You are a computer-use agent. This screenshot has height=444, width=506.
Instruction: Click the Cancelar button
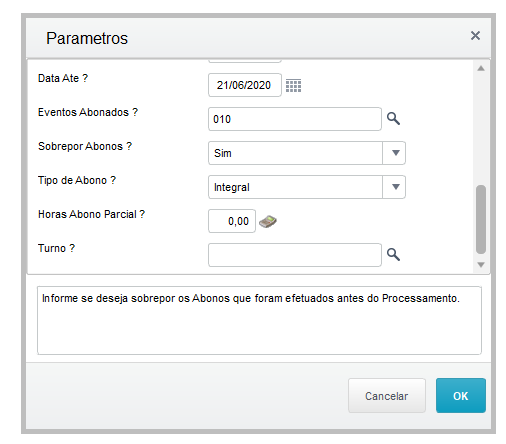point(387,396)
